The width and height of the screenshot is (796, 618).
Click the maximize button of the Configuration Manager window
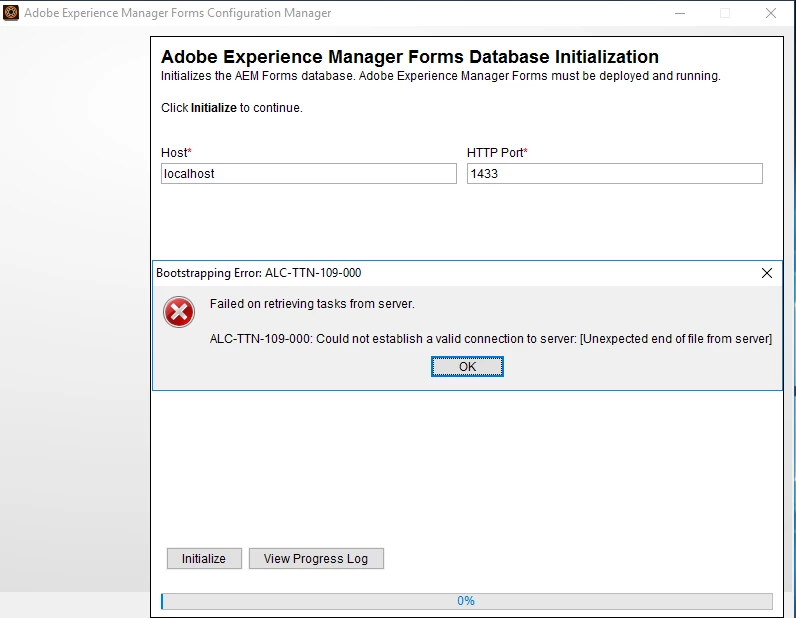pyautogui.click(x=725, y=13)
